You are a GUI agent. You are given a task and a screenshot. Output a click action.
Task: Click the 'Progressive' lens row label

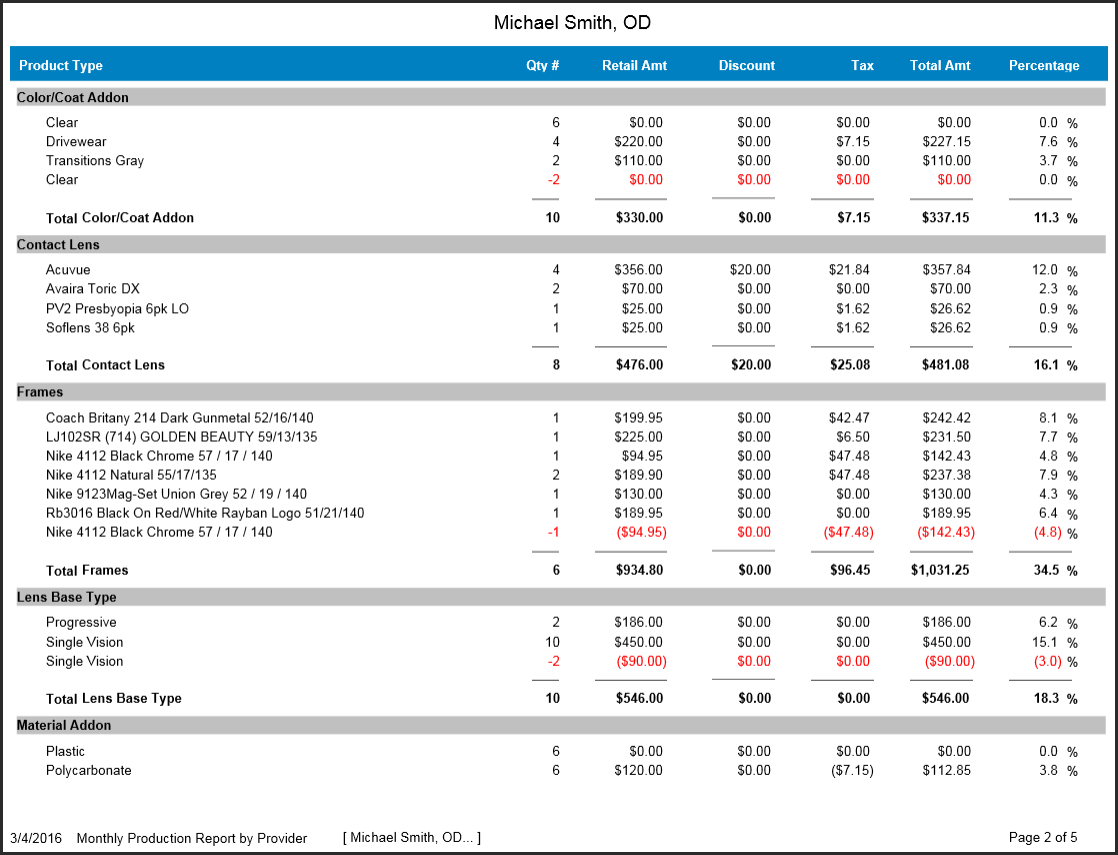[x=81, y=623]
